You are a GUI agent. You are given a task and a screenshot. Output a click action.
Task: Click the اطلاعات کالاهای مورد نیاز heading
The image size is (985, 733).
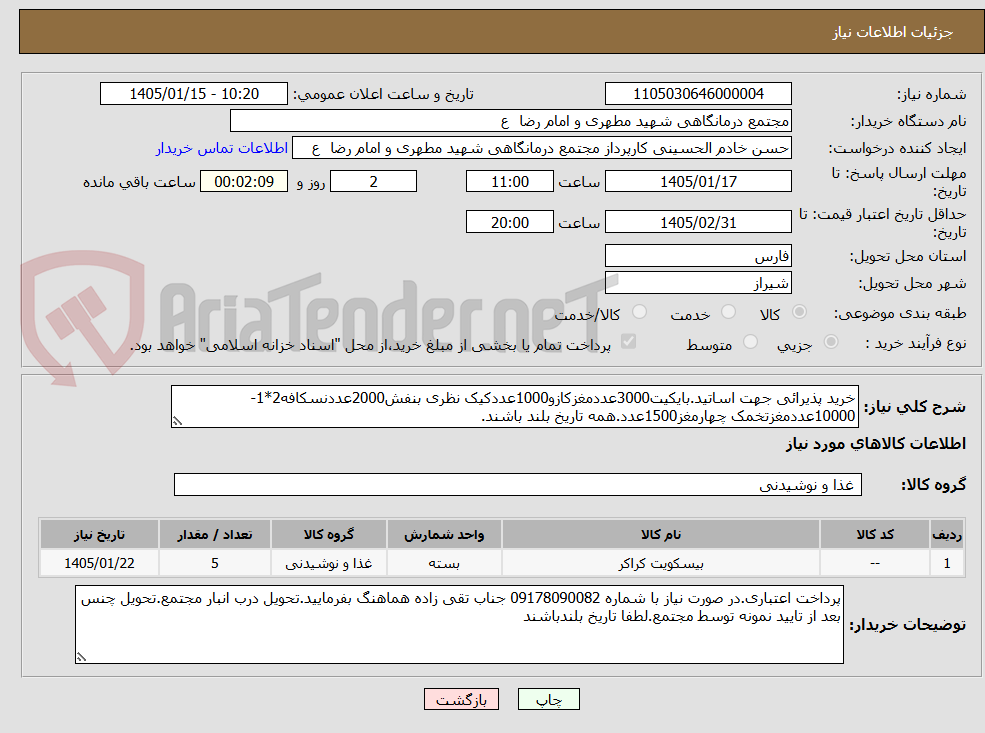coord(875,443)
